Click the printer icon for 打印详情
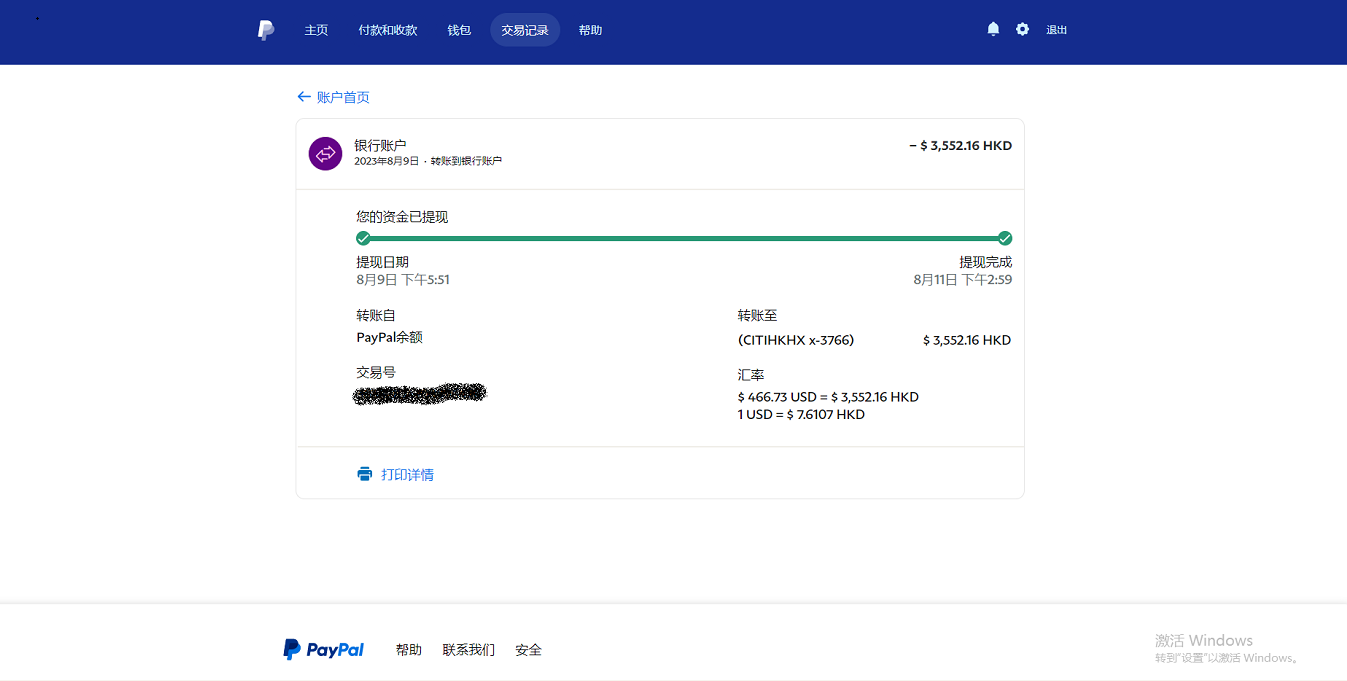 pyautogui.click(x=365, y=474)
